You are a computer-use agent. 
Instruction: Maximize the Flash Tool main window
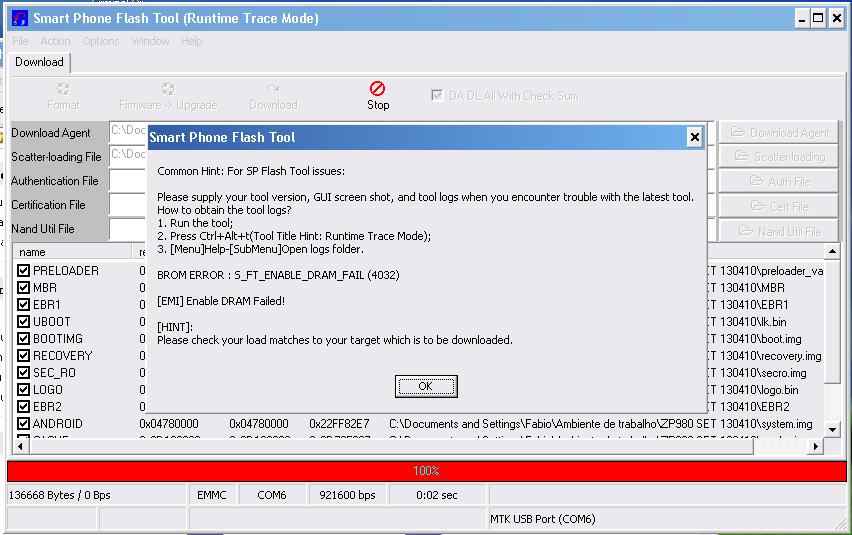pyautogui.click(x=818, y=18)
